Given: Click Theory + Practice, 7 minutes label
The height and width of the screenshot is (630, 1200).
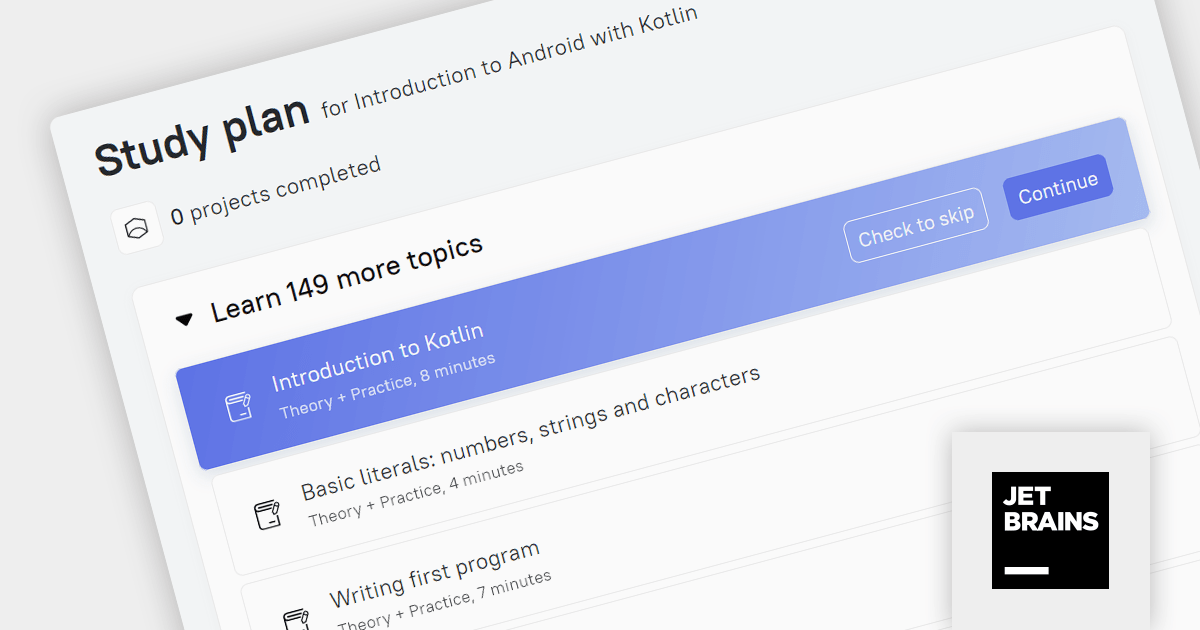Looking at the screenshot, I should [444, 601].
